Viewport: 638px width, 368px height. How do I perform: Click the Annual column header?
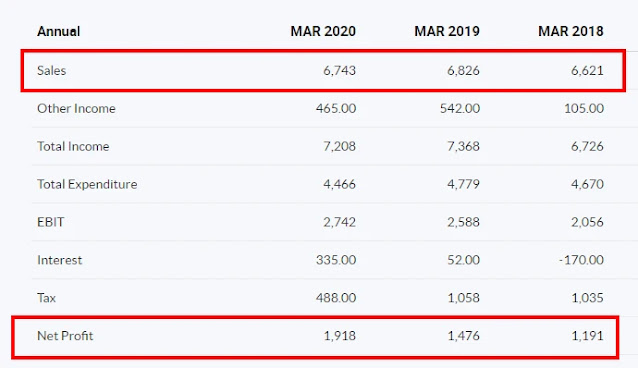(59, 31)
